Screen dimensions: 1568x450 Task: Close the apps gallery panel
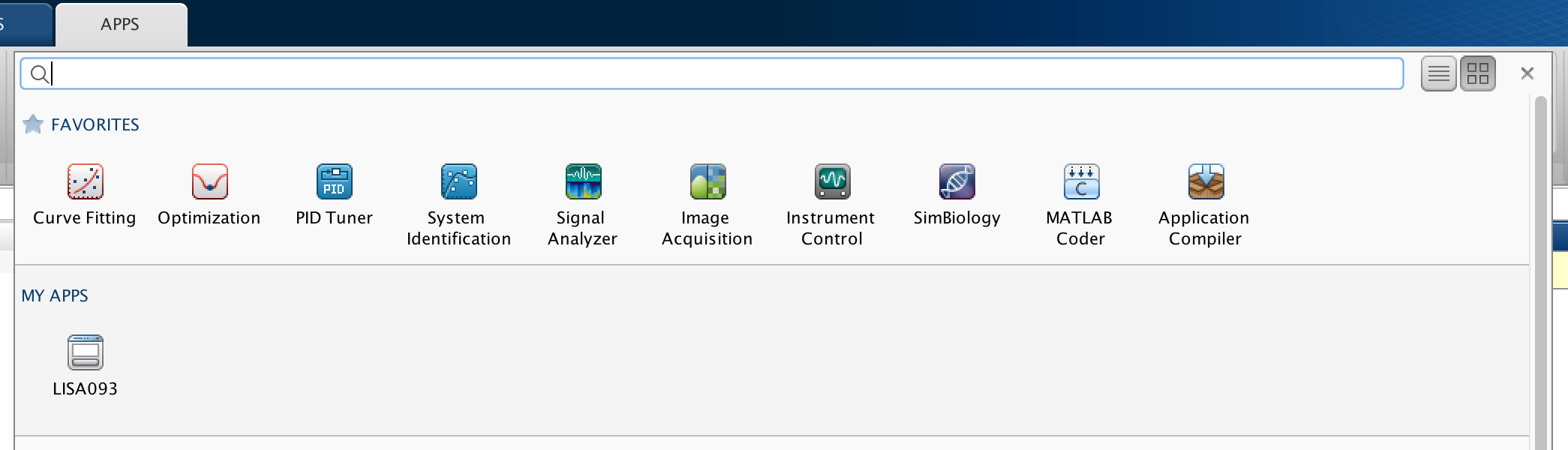tap(1527, 73)
